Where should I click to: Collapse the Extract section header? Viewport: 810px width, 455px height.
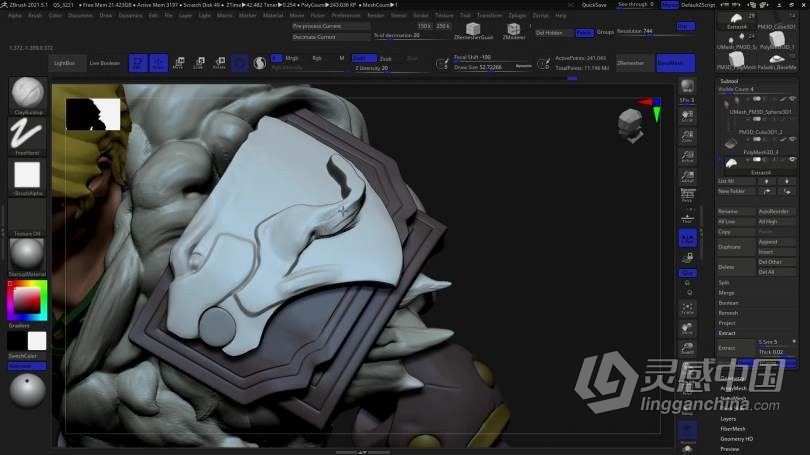click(x=726, y=333)
